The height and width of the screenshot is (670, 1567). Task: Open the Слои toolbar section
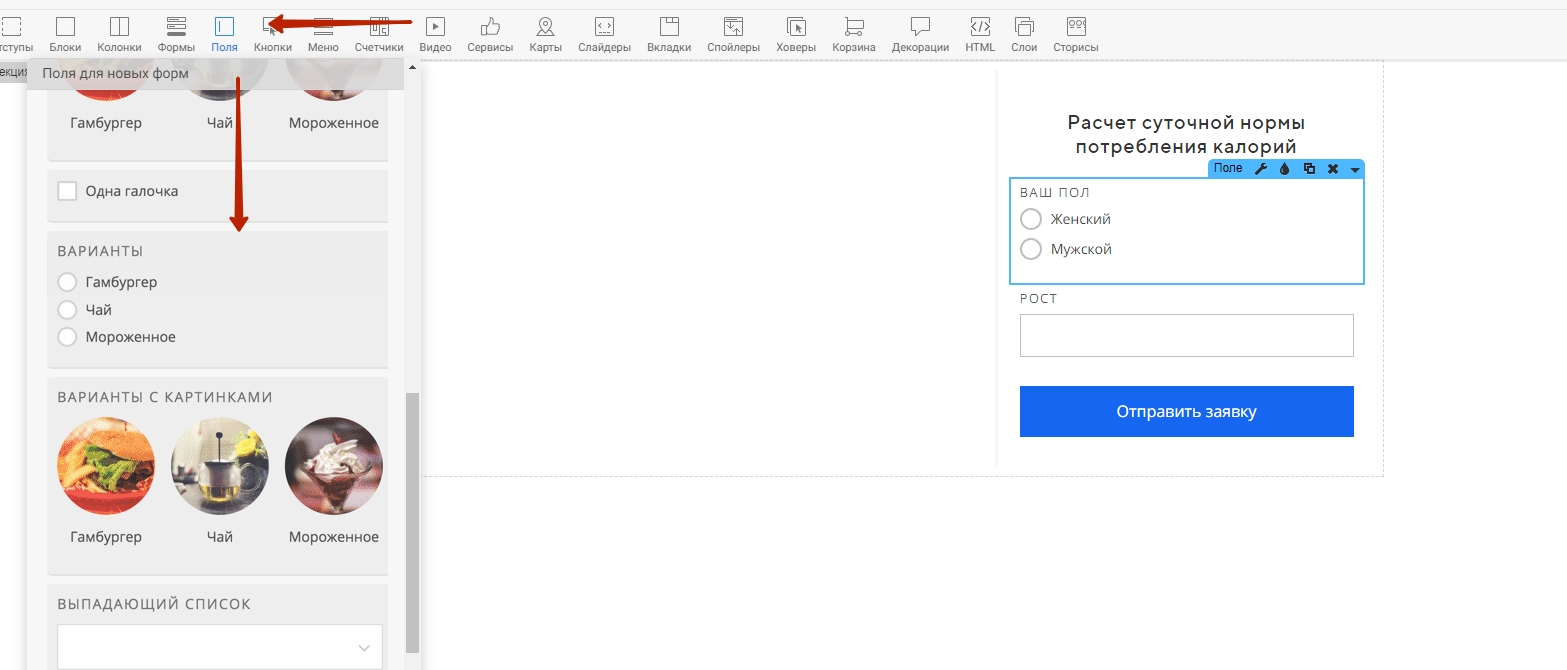(x=1024, y=34)
